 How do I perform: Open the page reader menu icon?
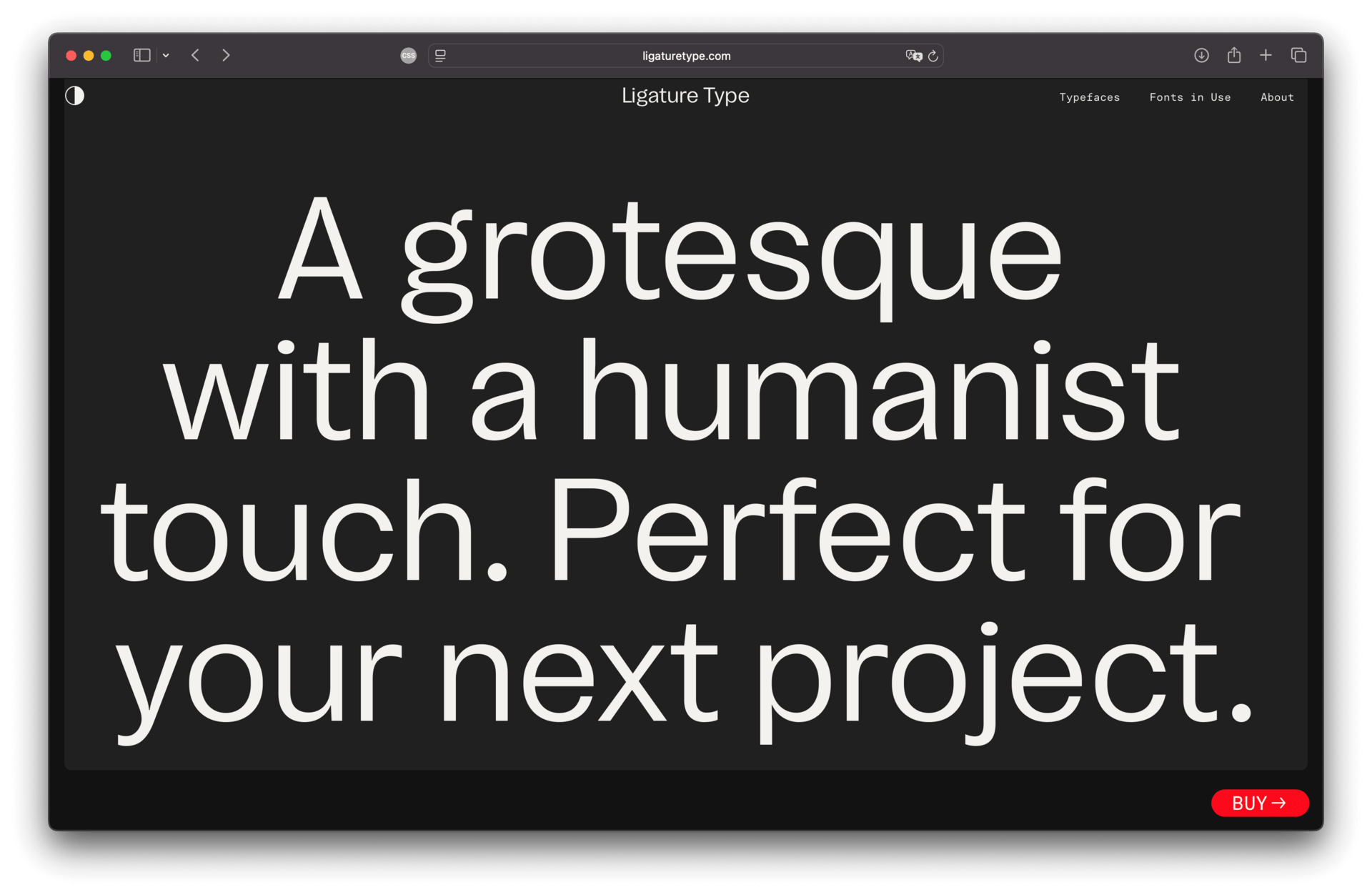(x=440, y=56)
